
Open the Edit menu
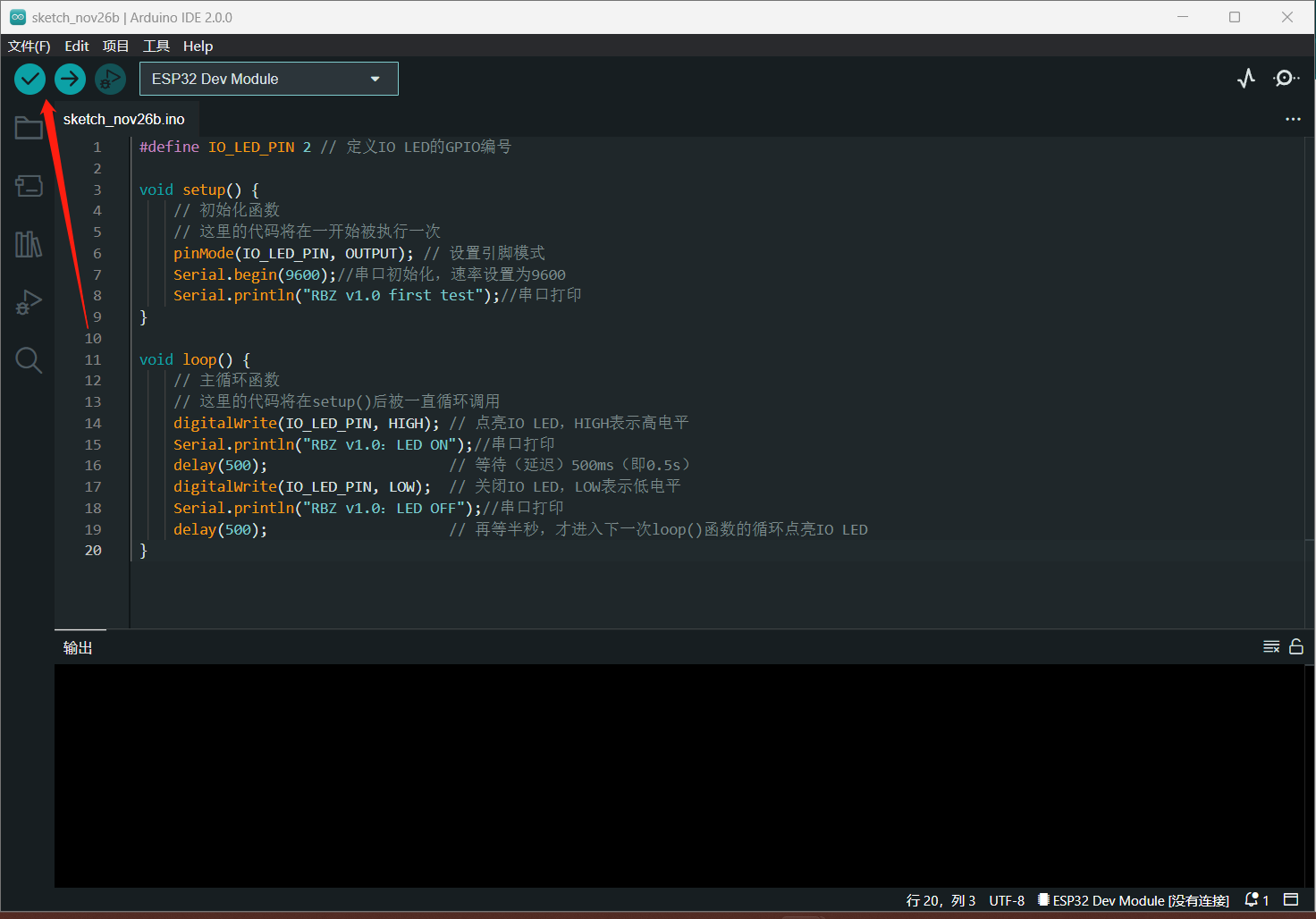pos(77,46)
